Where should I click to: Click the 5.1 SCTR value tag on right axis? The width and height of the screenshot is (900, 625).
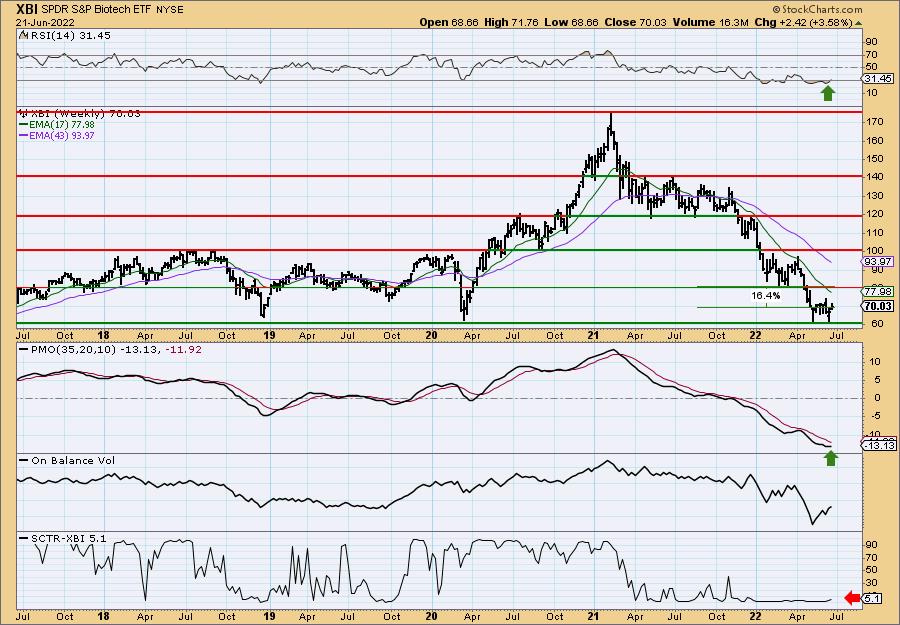(x=872, y=599)
